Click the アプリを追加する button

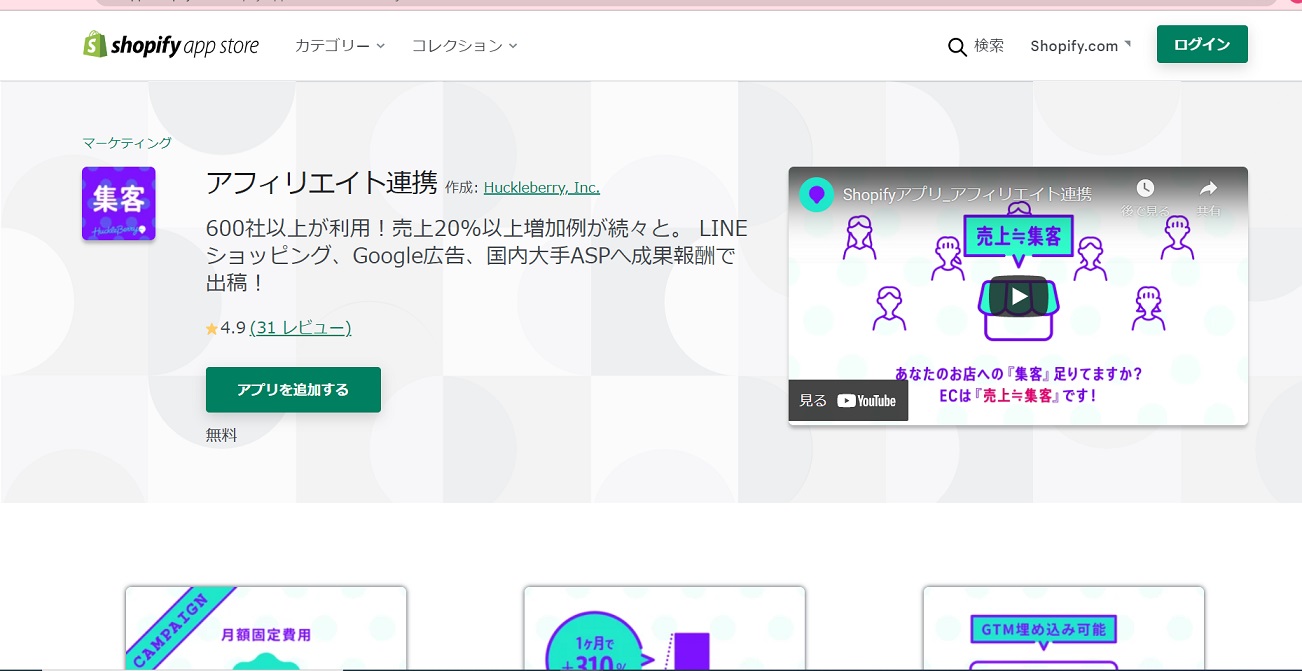[293, 390]
